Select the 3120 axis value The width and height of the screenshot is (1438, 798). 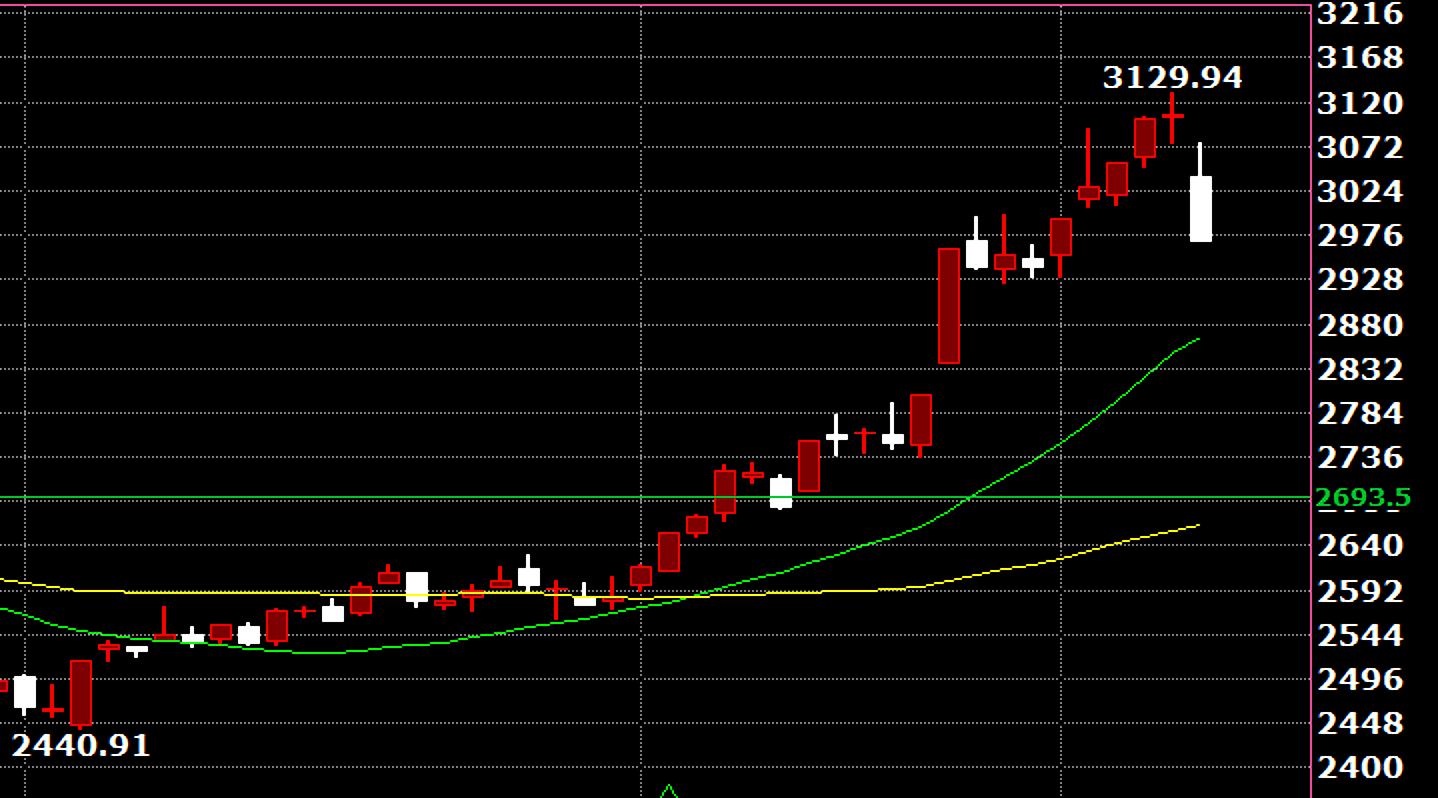coord(1360,103)
